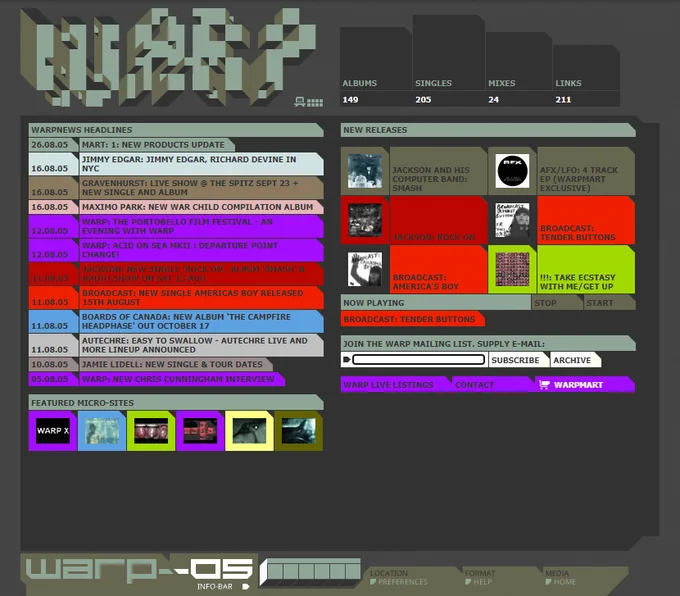680x596 pixels.
Task: Start playback with the Start button
Action: (609, 303)
